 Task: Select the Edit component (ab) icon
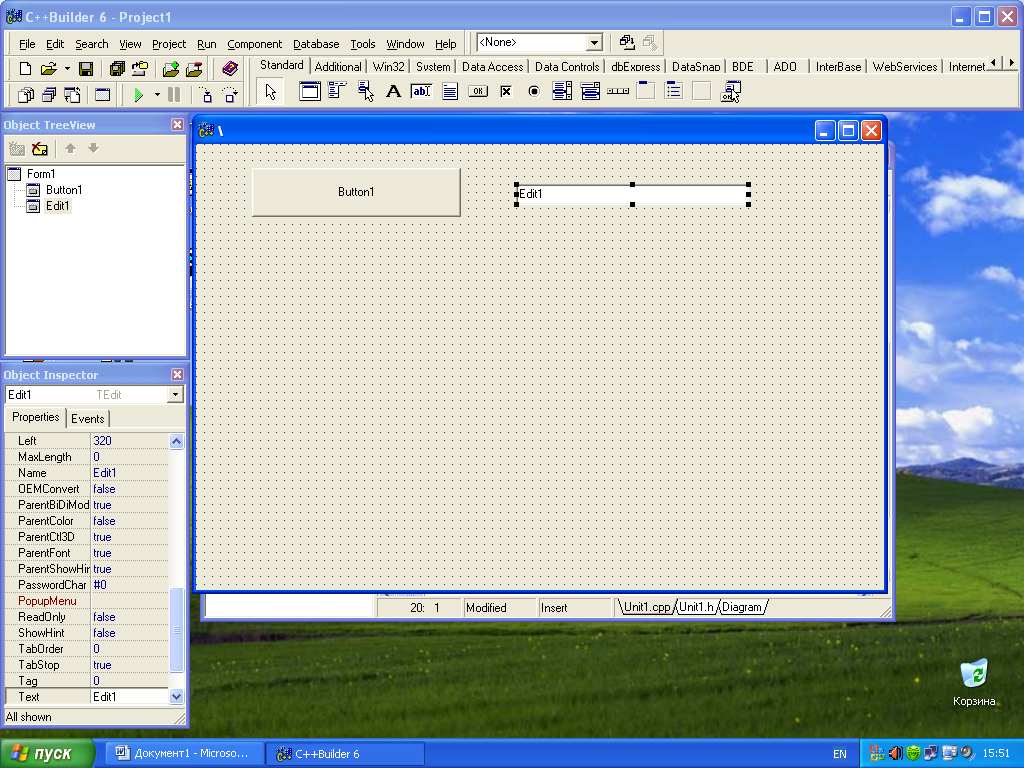tap(421, 91)
